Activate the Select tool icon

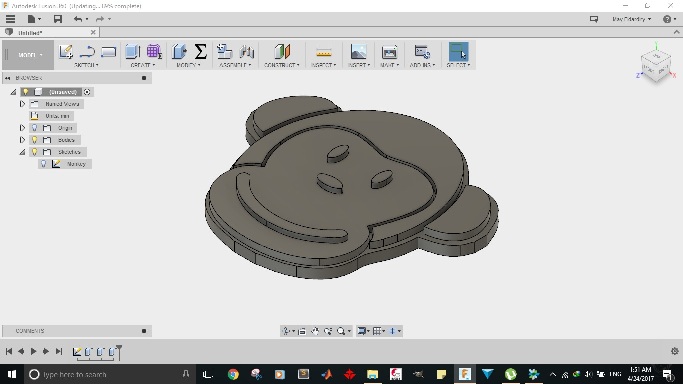tap(458, 51)
